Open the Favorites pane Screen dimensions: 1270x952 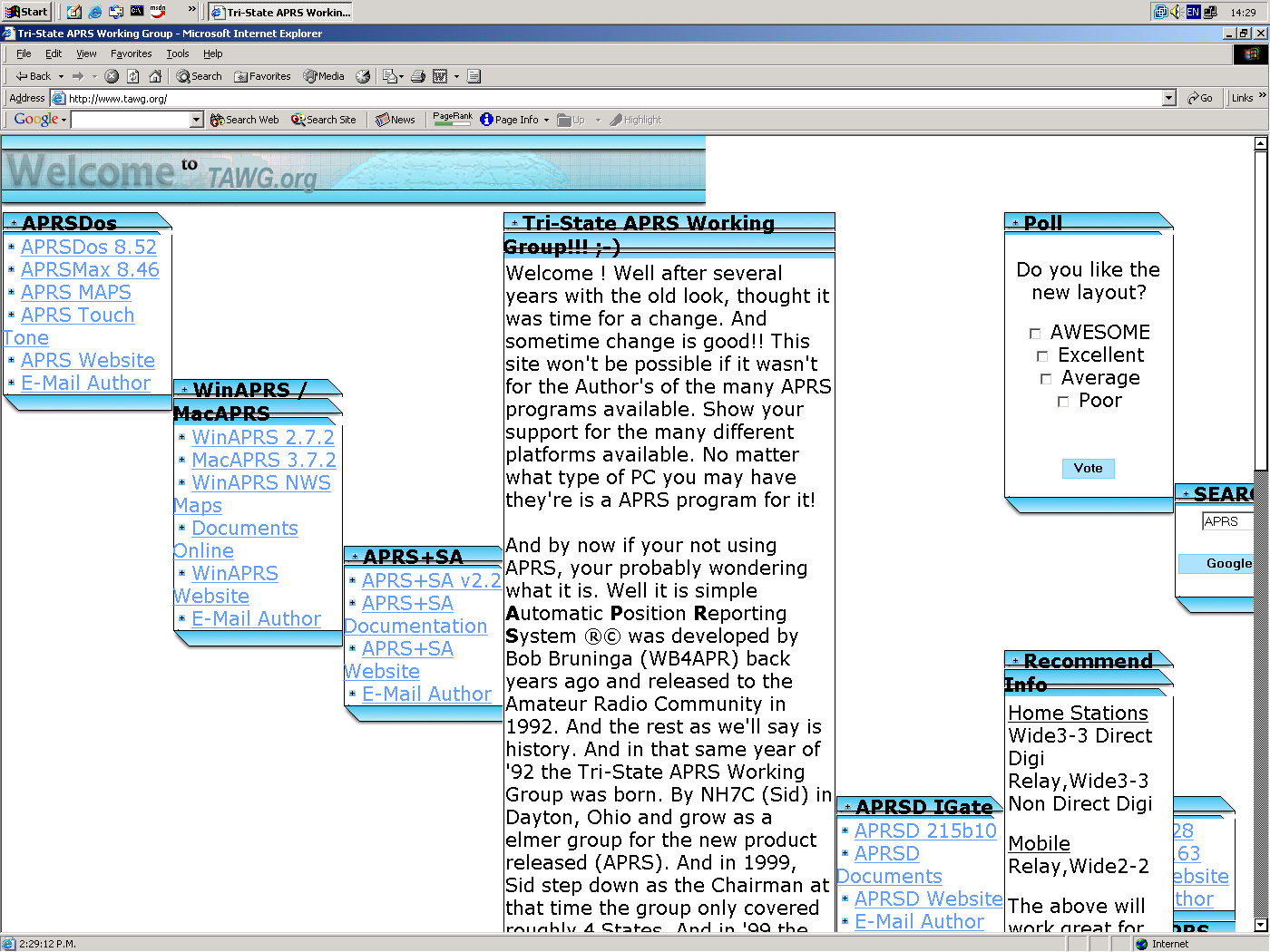pos(263,76)
